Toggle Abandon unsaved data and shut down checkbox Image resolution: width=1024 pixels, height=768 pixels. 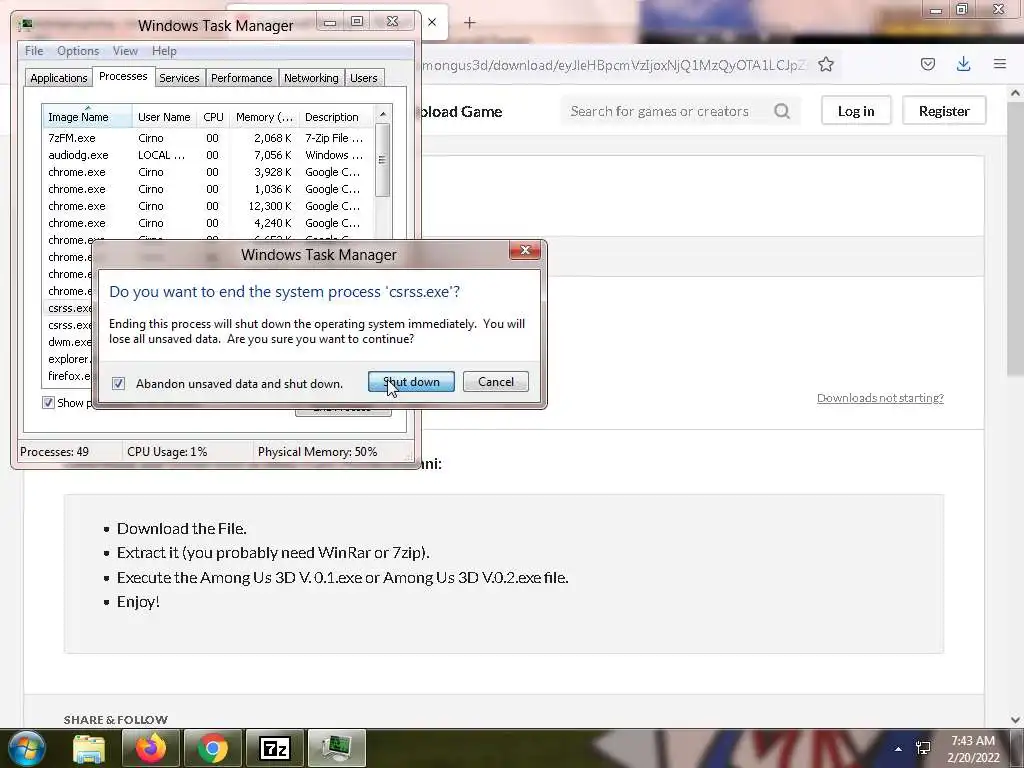(118, 383)
